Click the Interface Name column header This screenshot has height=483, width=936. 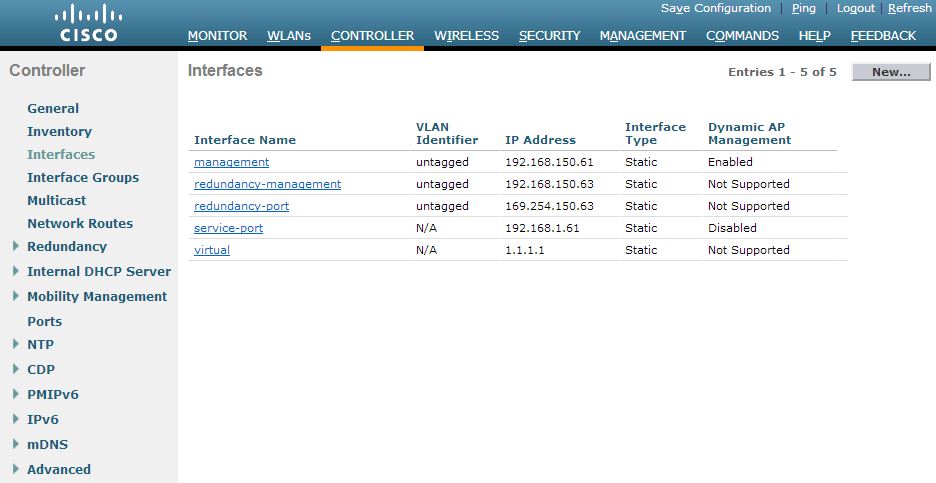pyautogui.click(x=245, y=140)
